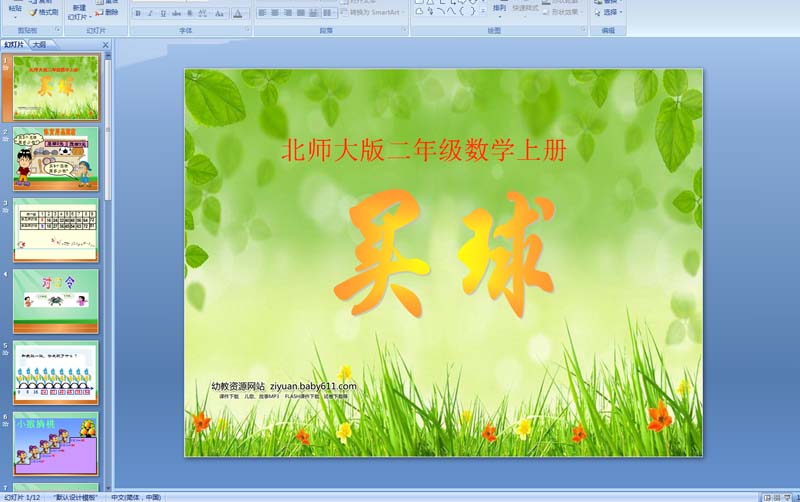The height and width of the screenshot is (502, 800).
Task: Click slide panel scrollbar down arrow
Action: coord(108,488)
